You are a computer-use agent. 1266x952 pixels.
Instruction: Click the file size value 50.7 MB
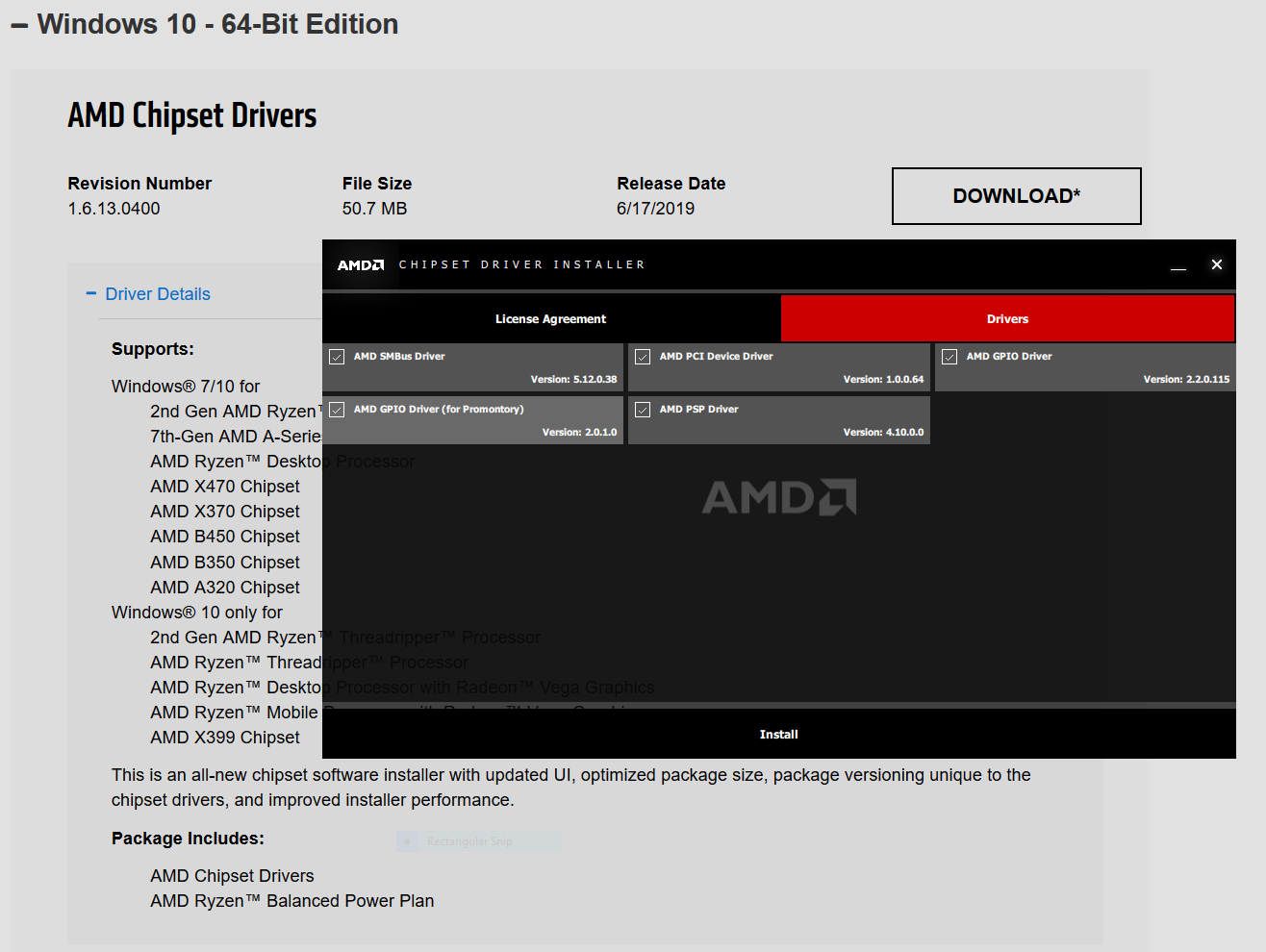pos(374,209)
